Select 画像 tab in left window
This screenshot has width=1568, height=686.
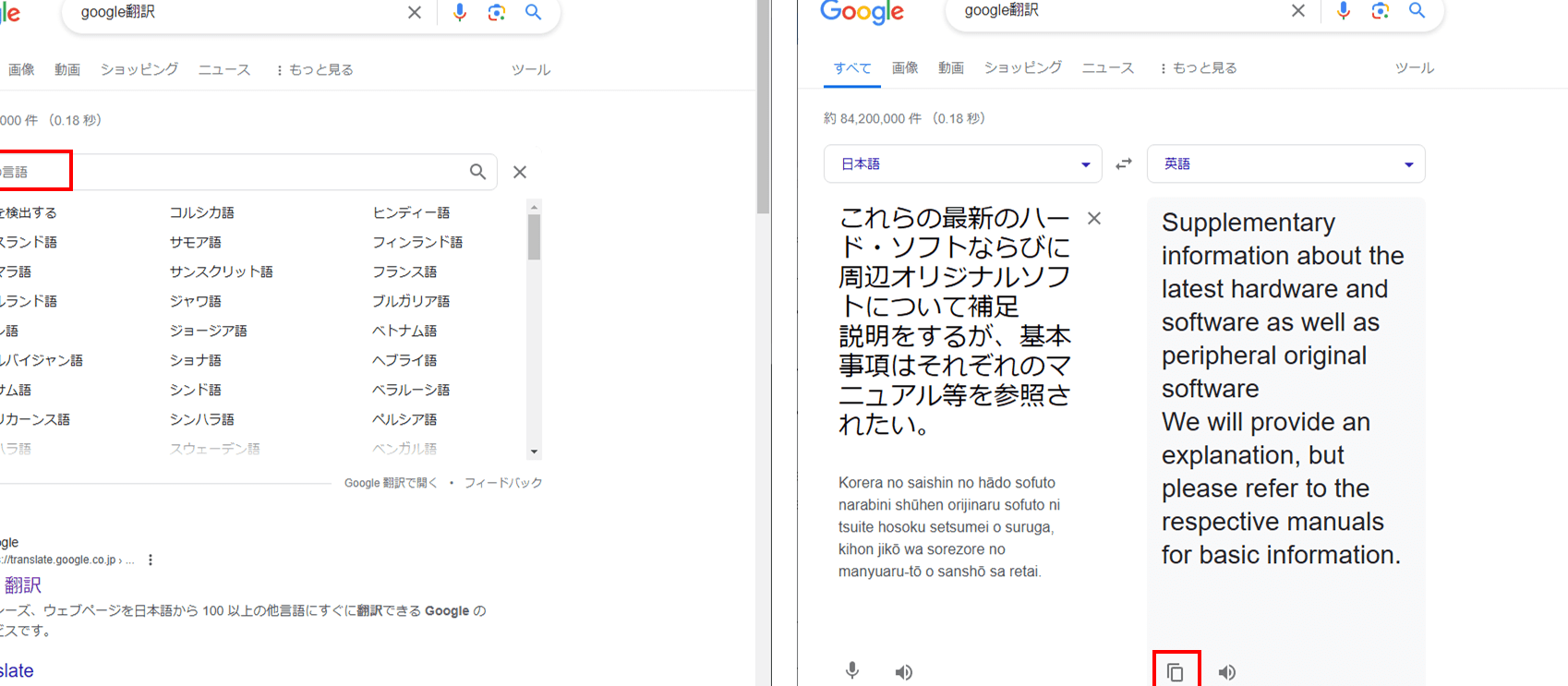coord(21,69)
